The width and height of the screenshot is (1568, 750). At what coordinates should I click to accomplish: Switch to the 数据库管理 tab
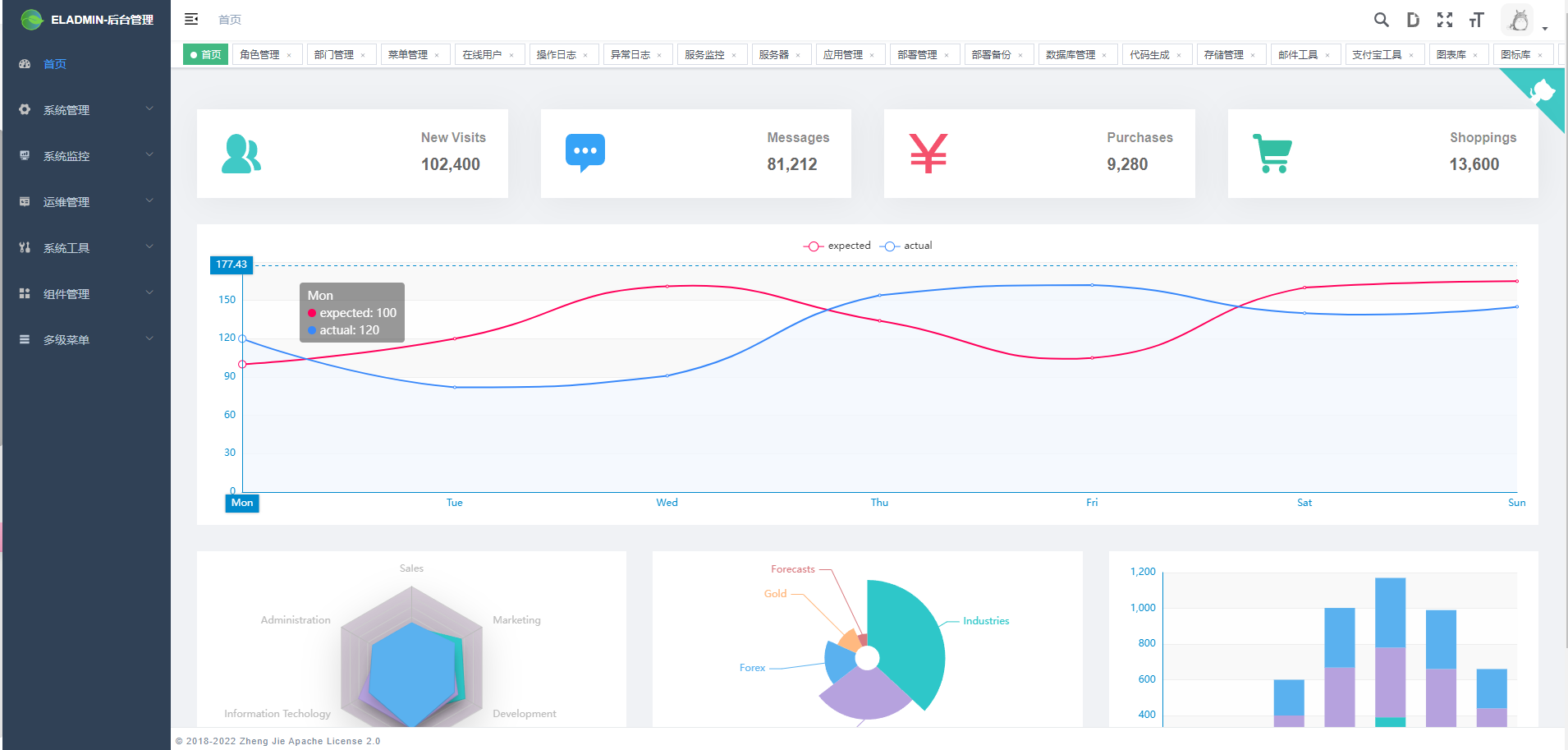[x=1078, y=54]
